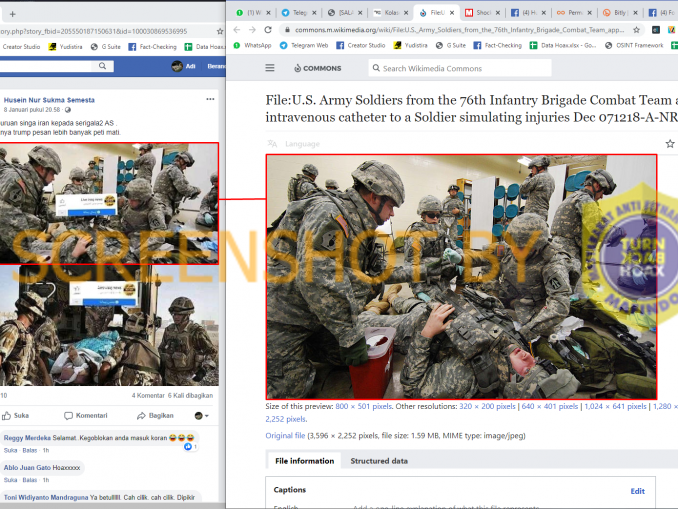Click the WhatsApp bookmark in right window

pyautogui.click(x=253, y=45)
